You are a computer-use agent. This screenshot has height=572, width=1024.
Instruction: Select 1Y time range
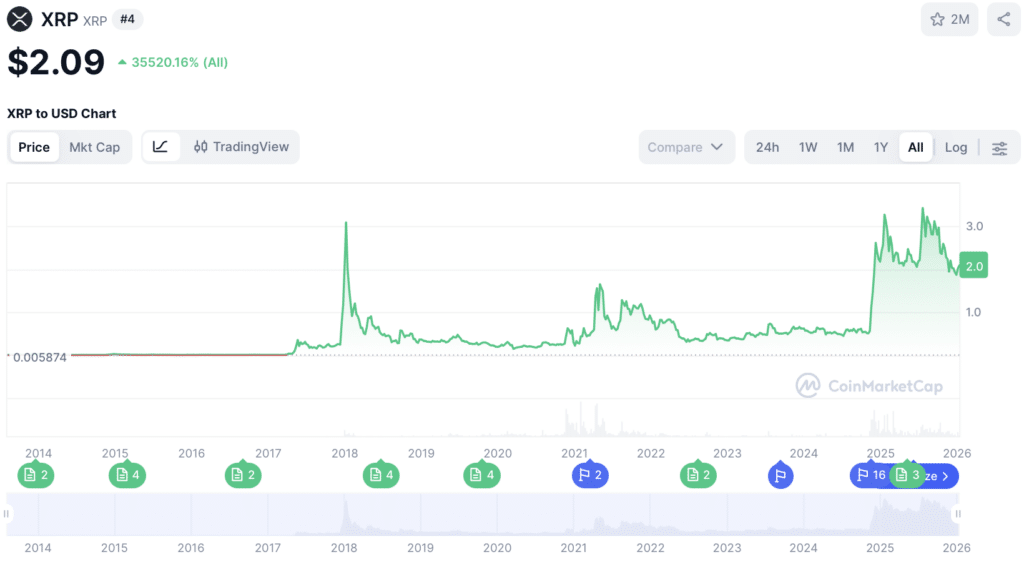click(881, 147)
